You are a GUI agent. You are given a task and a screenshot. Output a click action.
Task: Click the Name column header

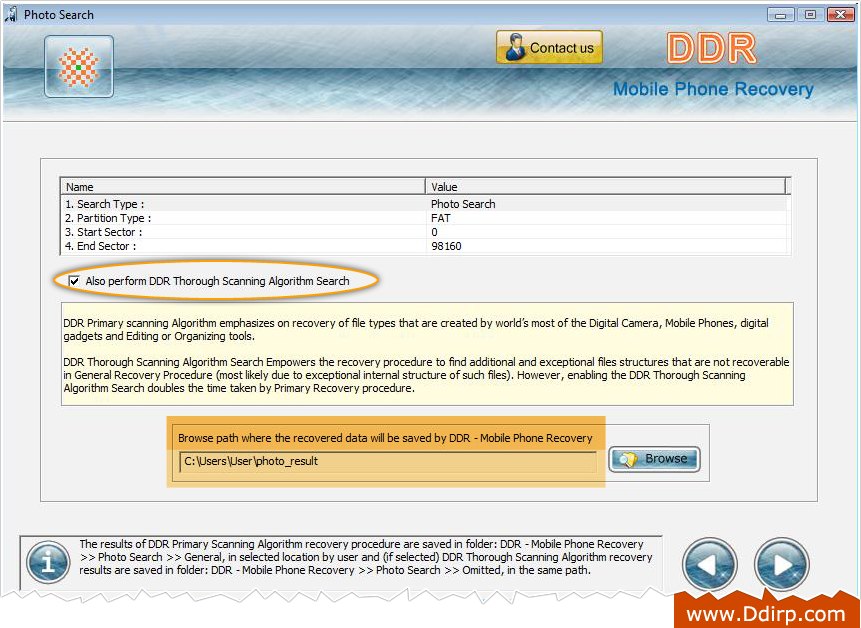243,187
